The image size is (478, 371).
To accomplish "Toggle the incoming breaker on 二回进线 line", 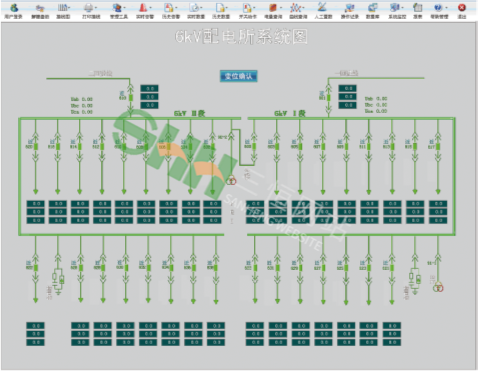I will click(131, 98).
